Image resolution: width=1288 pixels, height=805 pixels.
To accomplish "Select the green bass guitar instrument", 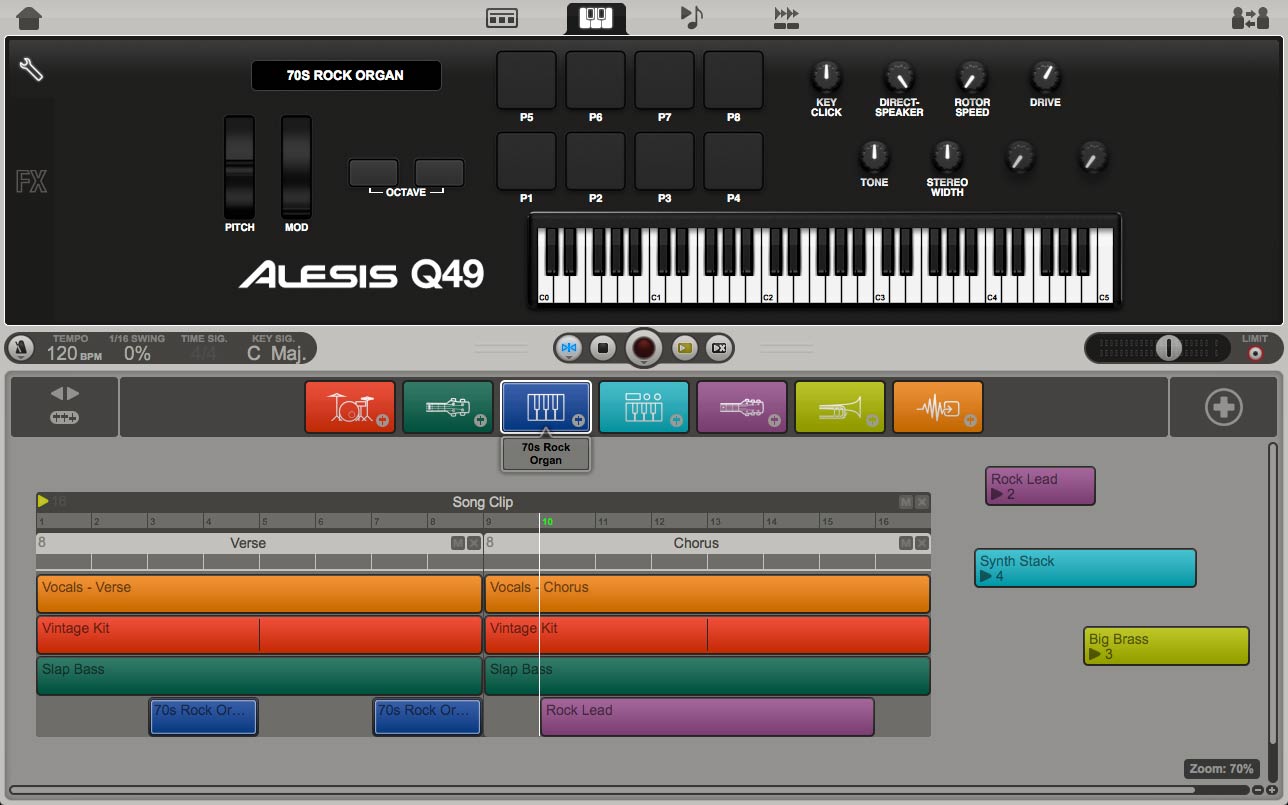I will tap(448, 407).
